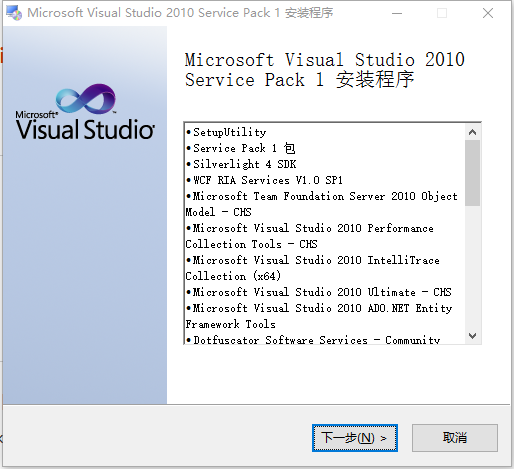Select the WCF RIA Services V1.0 SP1 entry
The image size is (514, 469).
[x=264, y=180]
